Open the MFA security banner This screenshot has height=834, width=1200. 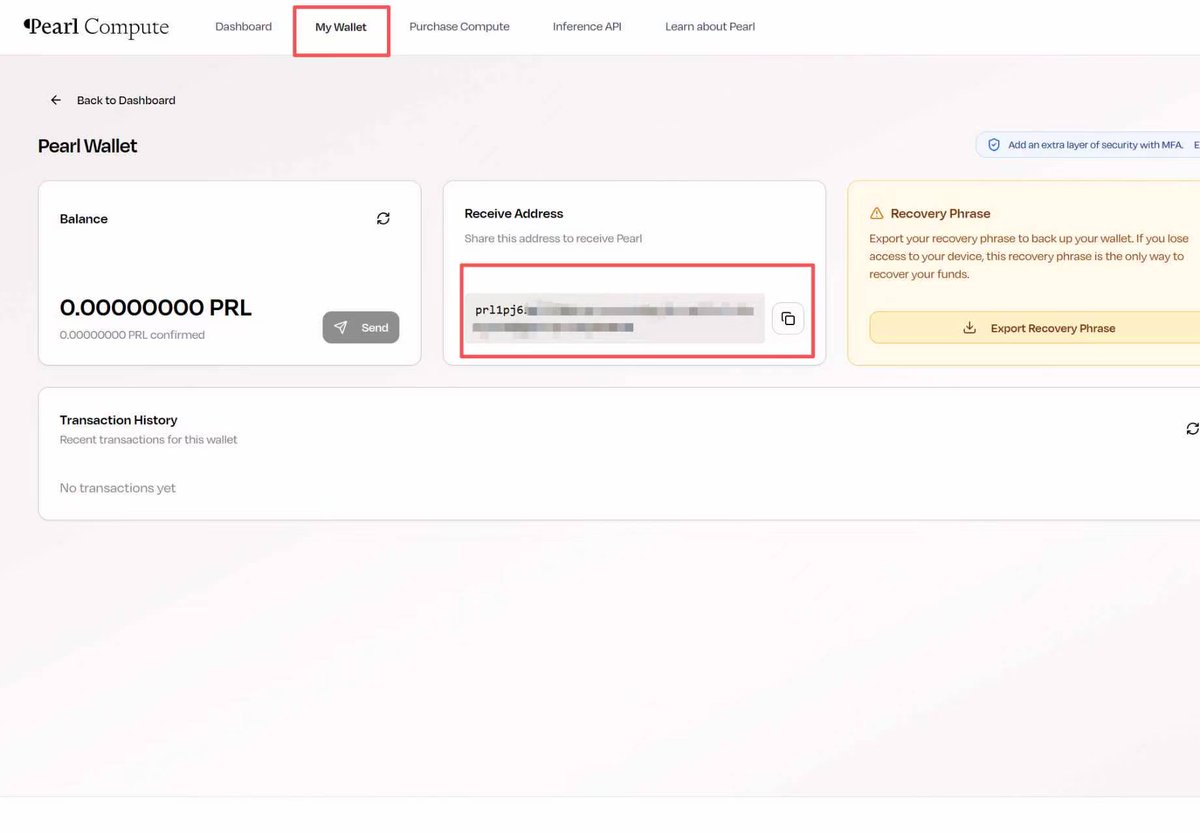point(1088,145)
